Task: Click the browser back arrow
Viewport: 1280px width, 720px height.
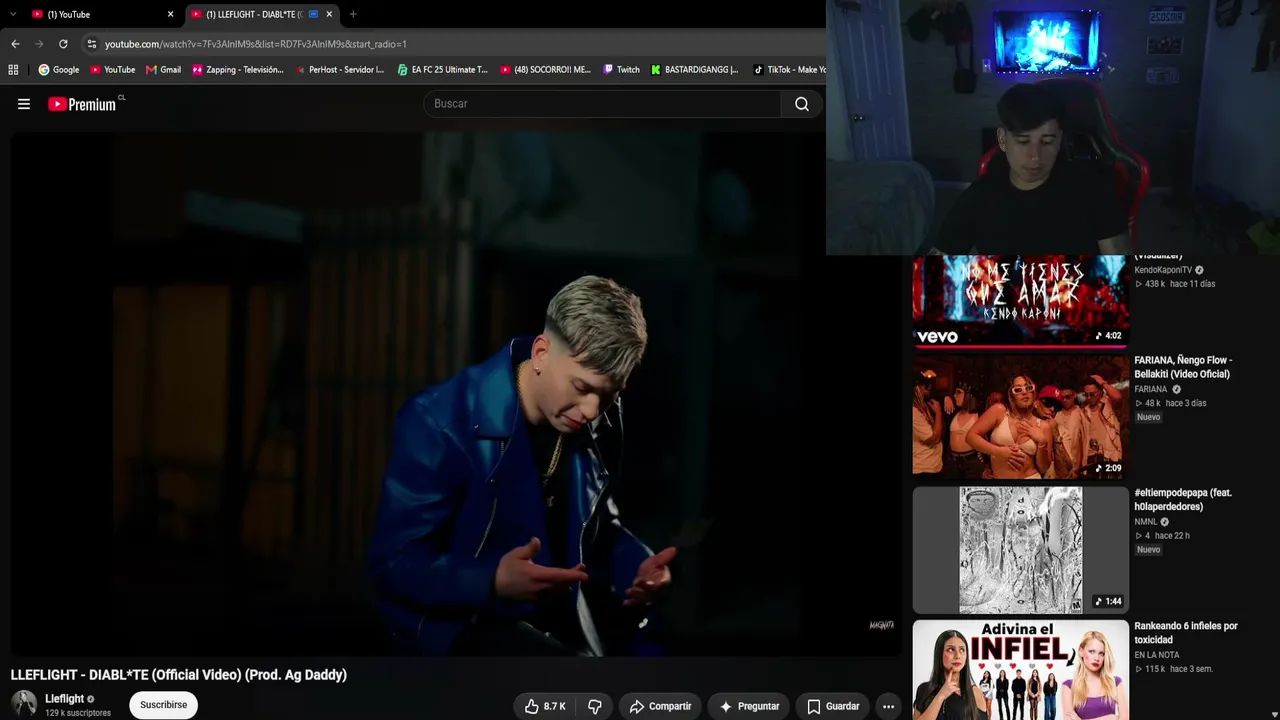Action: click(x=15, y=44)
